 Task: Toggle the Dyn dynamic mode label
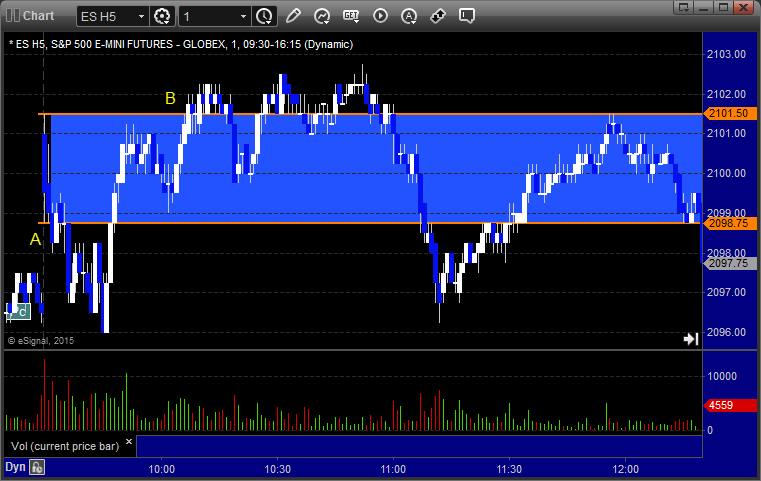[15, 467]
